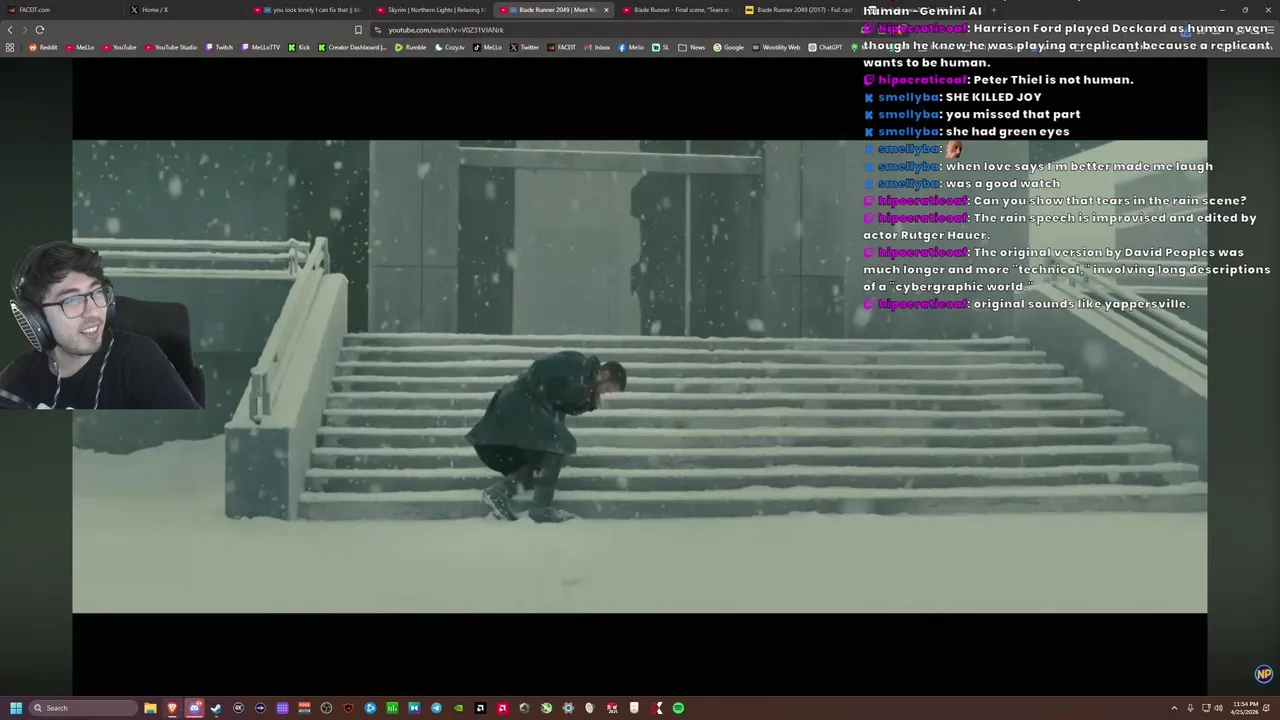Switch to Skyrim Northern Lights tab
The width and height of the screenshot is (1280, 720).
[432, 10]
